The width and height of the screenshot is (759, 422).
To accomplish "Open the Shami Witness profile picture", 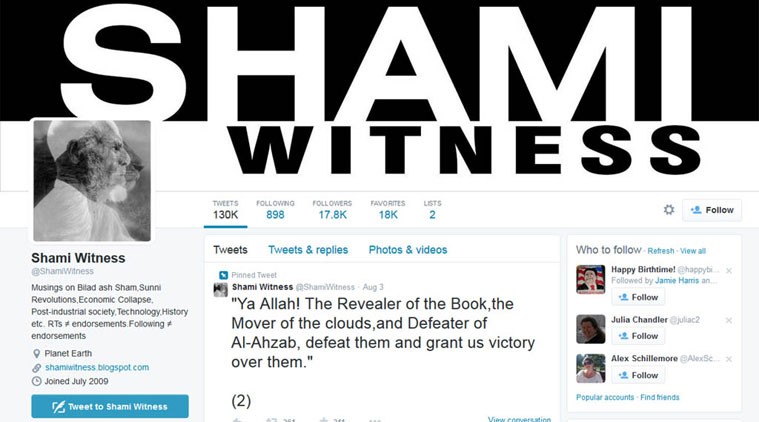I will [92, 181].
